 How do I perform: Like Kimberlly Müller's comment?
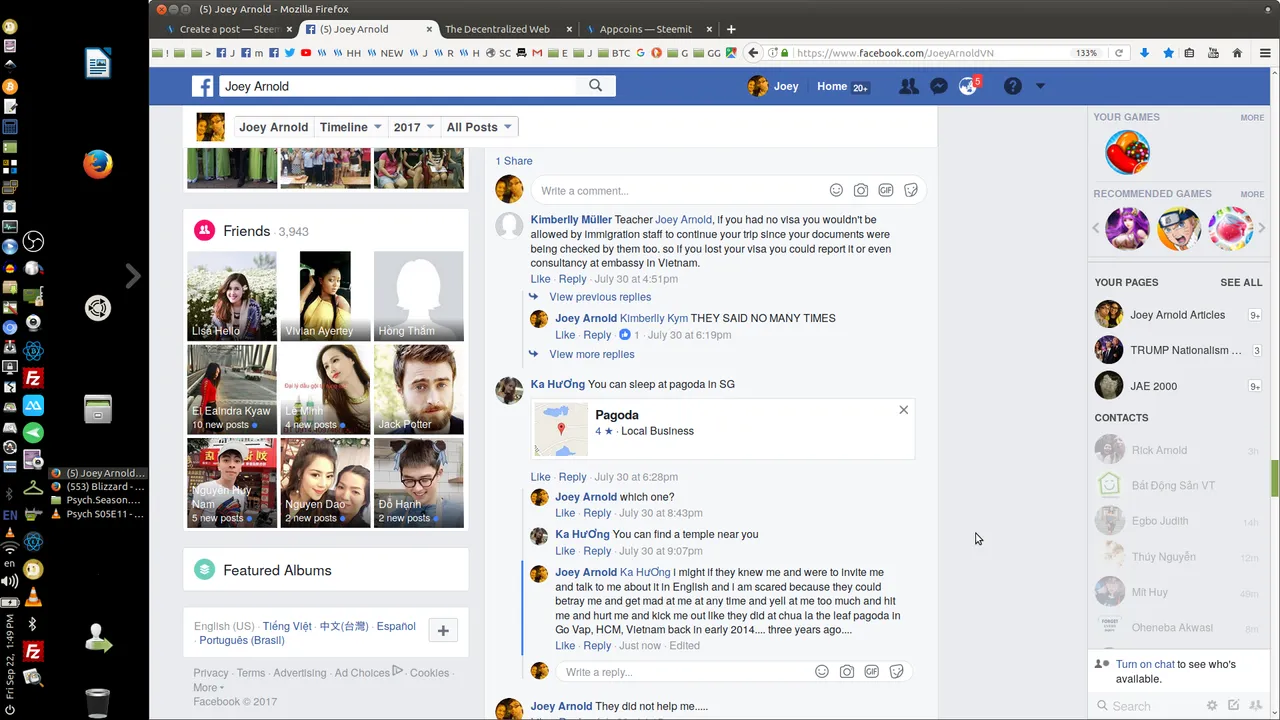540,279
